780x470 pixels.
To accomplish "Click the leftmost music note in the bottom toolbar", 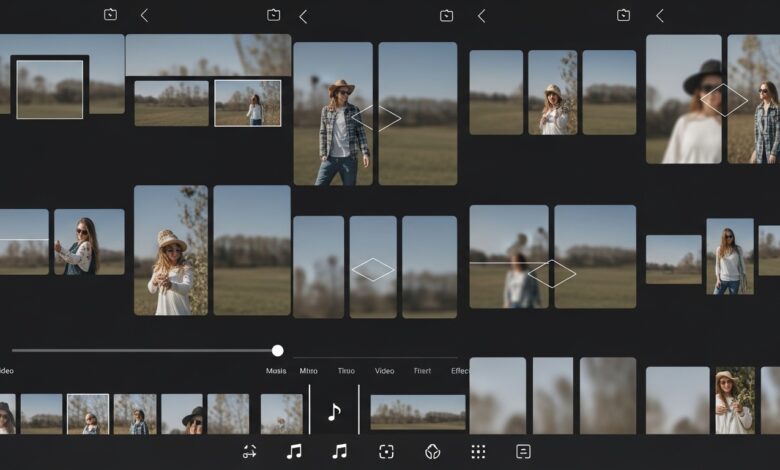I will tap(294, 452).
